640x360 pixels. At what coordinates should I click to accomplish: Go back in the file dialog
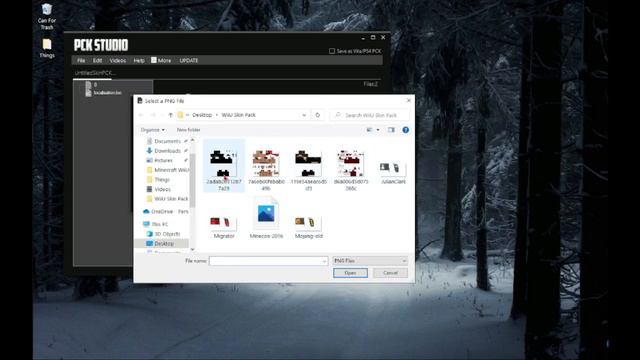(x=141, y=115)
